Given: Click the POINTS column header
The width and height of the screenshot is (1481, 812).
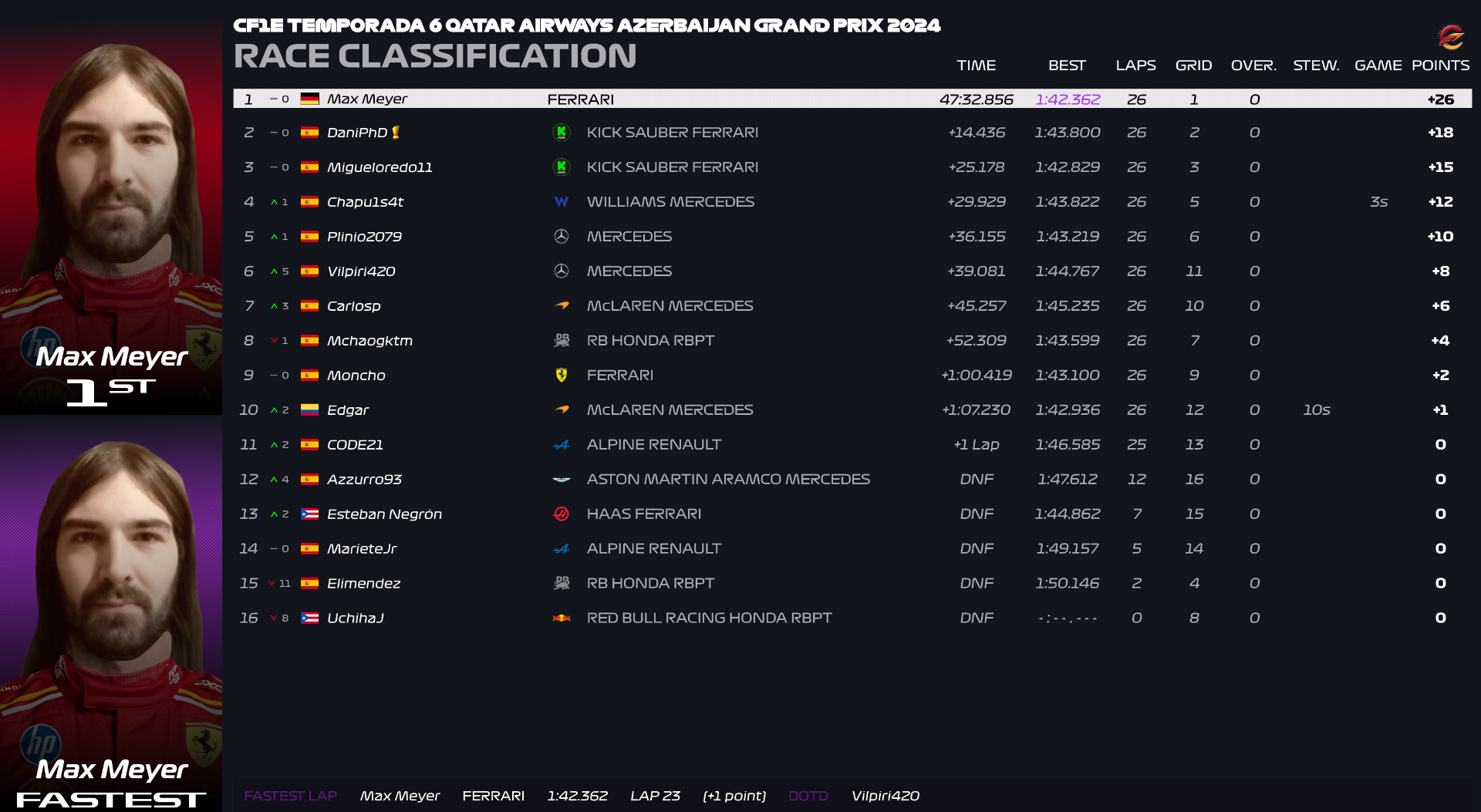Looking at the screenshot, I should (1440, 66).
